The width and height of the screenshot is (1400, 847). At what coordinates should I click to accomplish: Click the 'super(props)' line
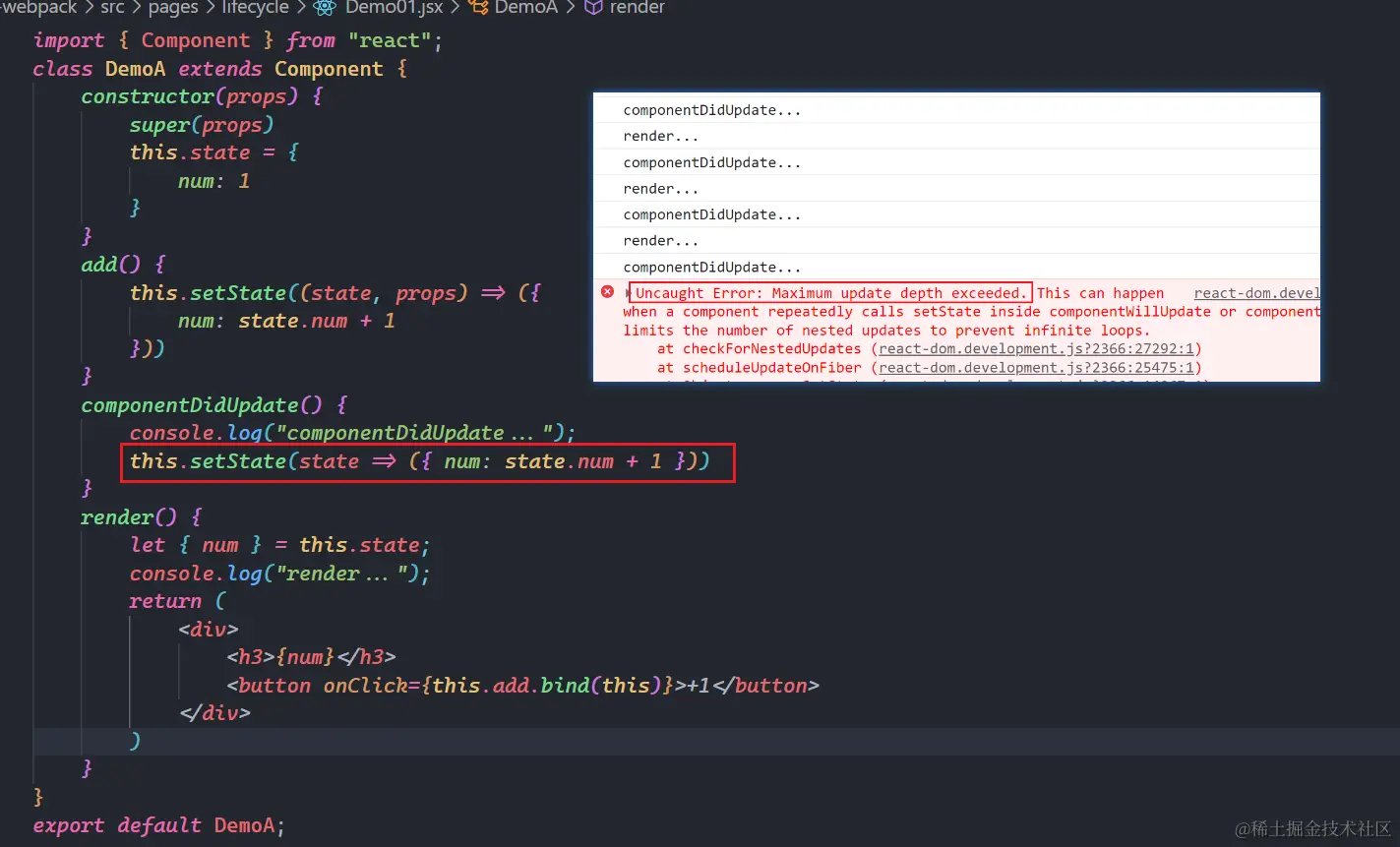point(202,125)
